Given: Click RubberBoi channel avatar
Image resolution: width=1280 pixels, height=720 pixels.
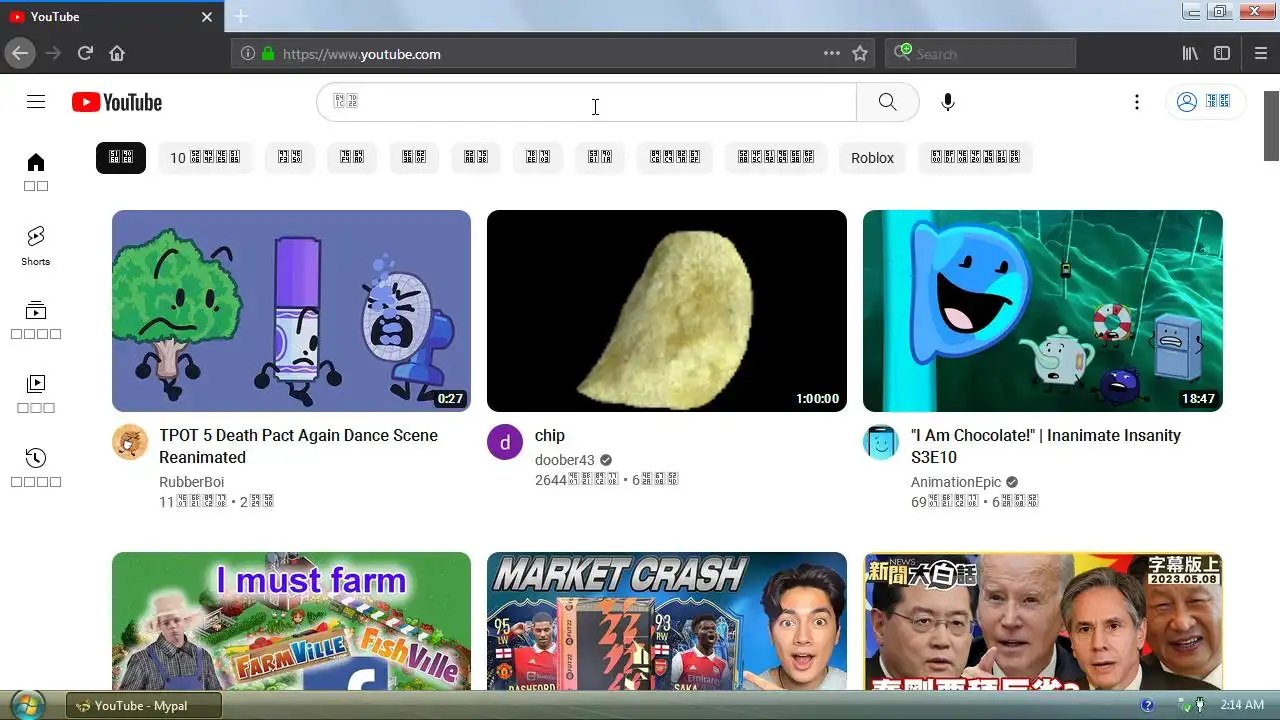Looking at the screenshot, I should 130,442.
